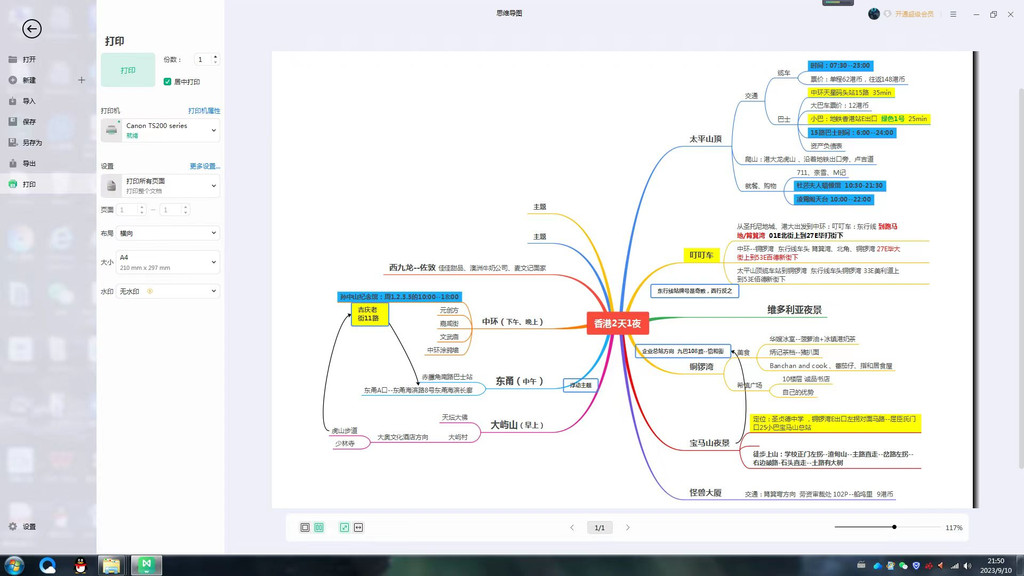
Task: Select double page view icon
Action: pos(319,527)
